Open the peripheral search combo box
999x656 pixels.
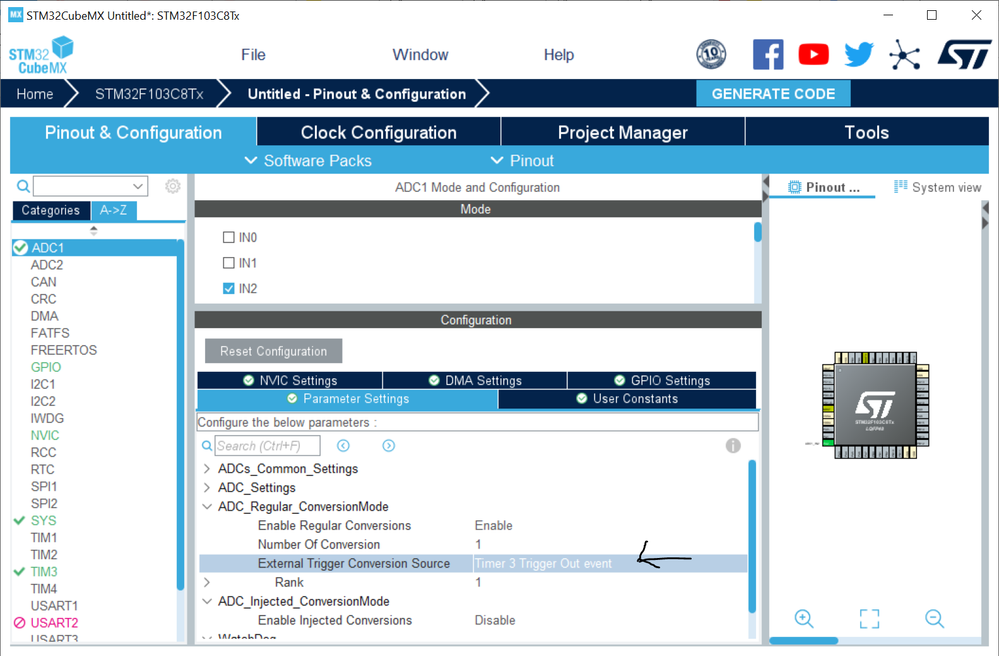click(90, 186)
